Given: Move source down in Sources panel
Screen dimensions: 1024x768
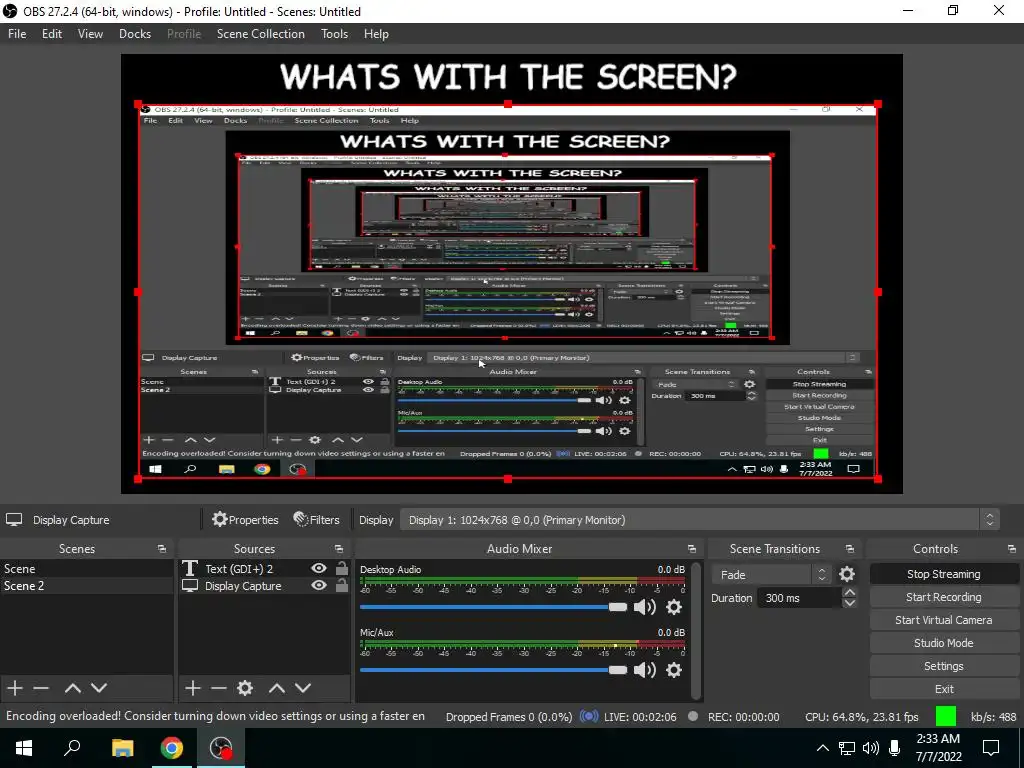Looking at the screenshot, I should point(303,688).
